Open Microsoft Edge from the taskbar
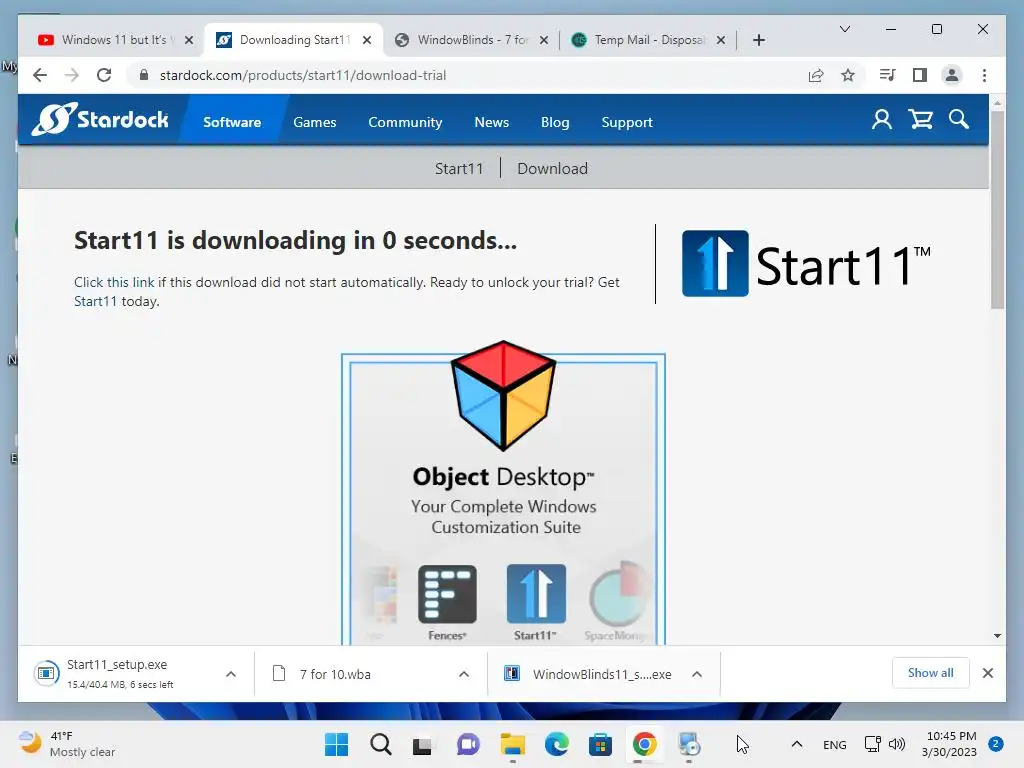The height and width of the screenshot is (768, 1024). coord(556,744)
